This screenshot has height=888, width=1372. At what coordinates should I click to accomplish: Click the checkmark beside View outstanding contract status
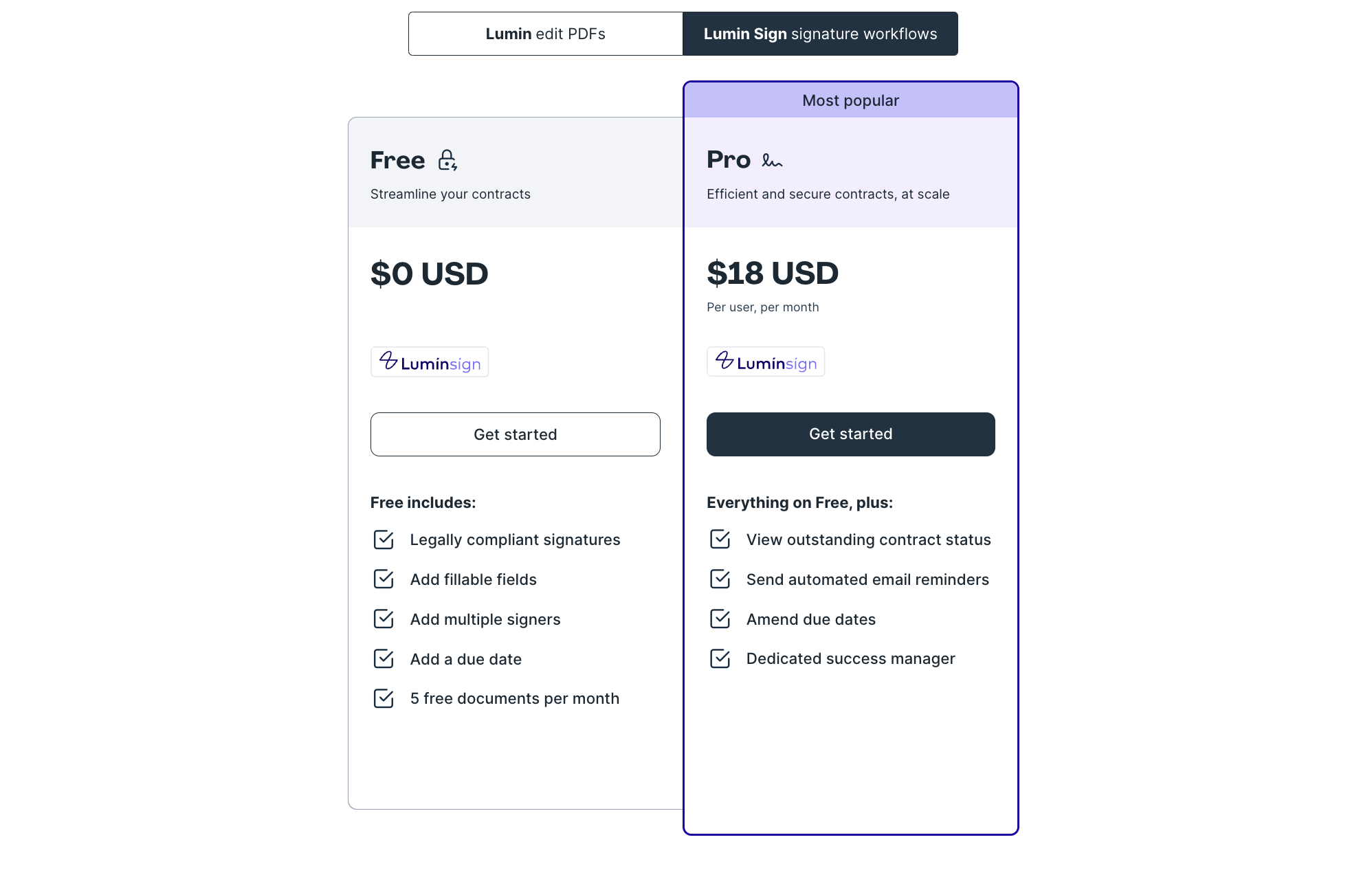[720, 540]
